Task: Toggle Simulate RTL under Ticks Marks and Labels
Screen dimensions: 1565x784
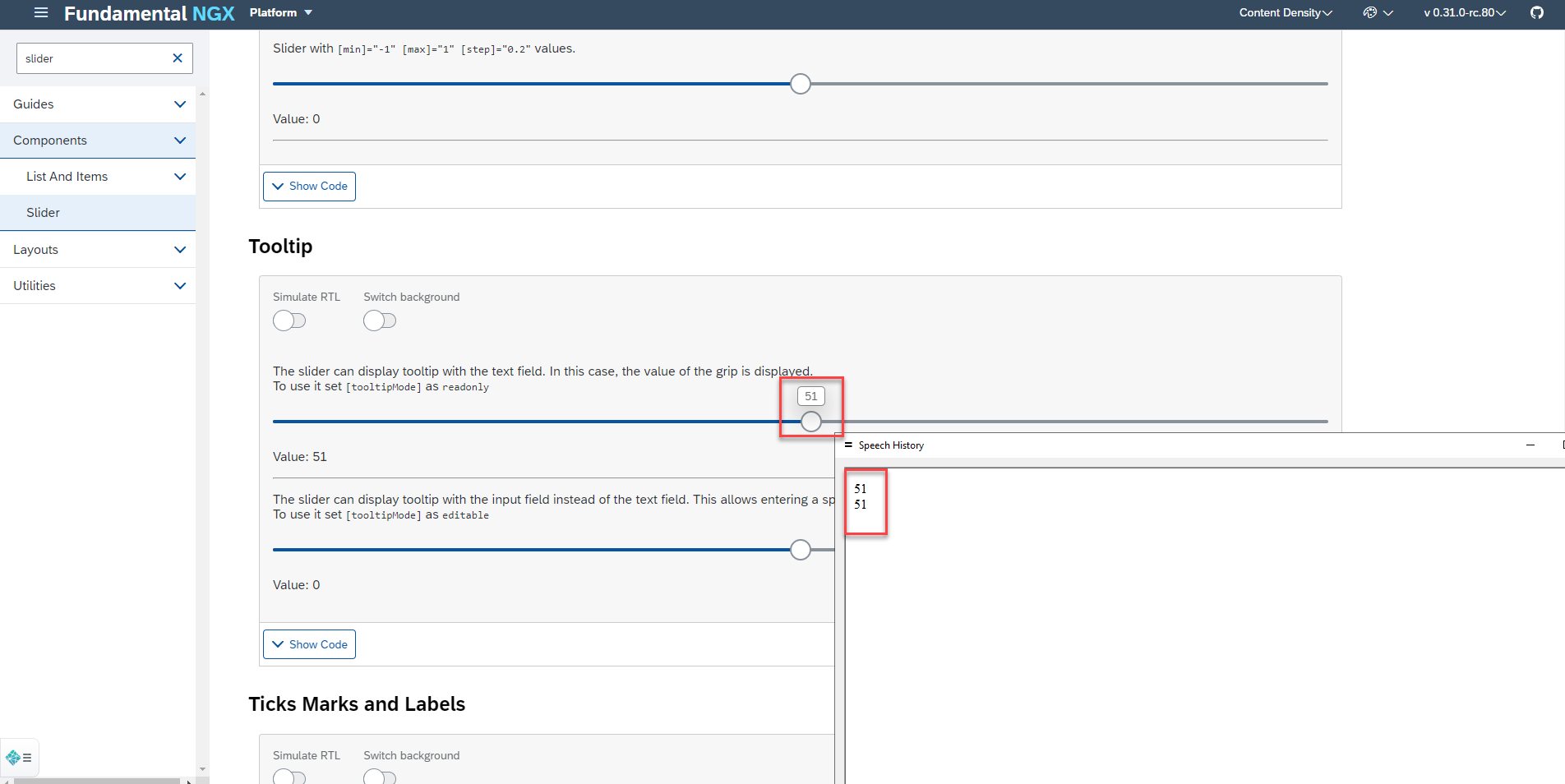Action: pyautogui.click(x=289, y=778)
